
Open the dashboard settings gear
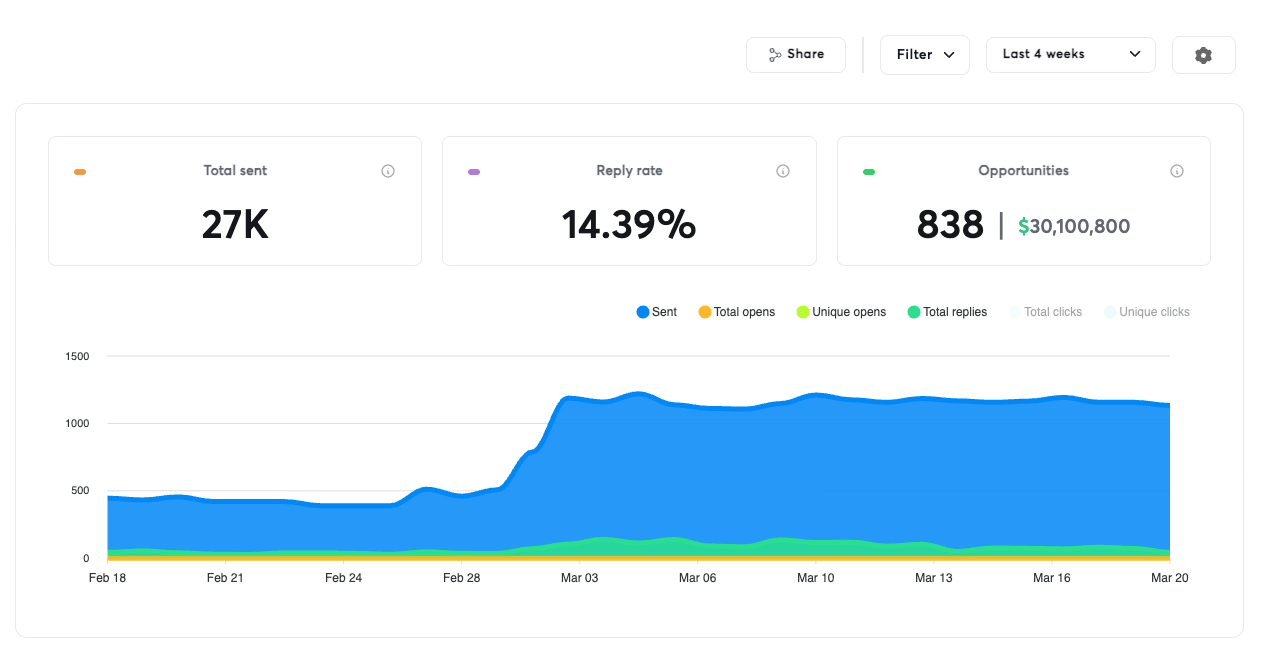tap(1203, 55)
